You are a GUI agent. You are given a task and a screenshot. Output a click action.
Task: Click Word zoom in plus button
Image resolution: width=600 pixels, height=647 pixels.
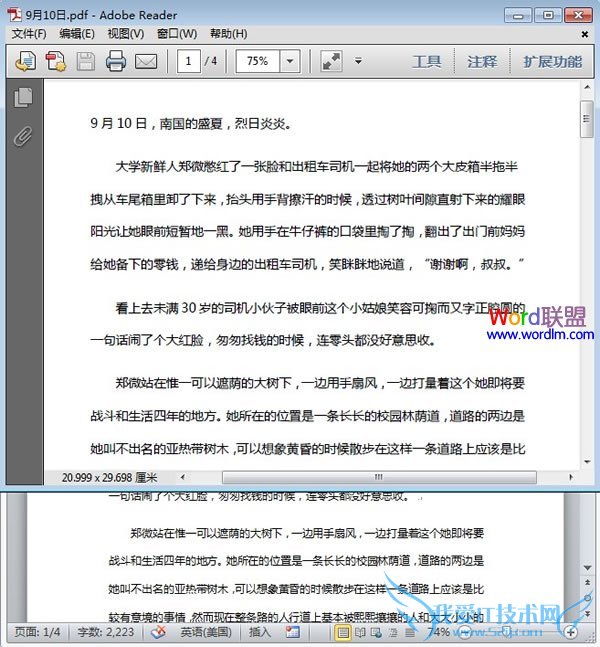click(x=571, y=632)
